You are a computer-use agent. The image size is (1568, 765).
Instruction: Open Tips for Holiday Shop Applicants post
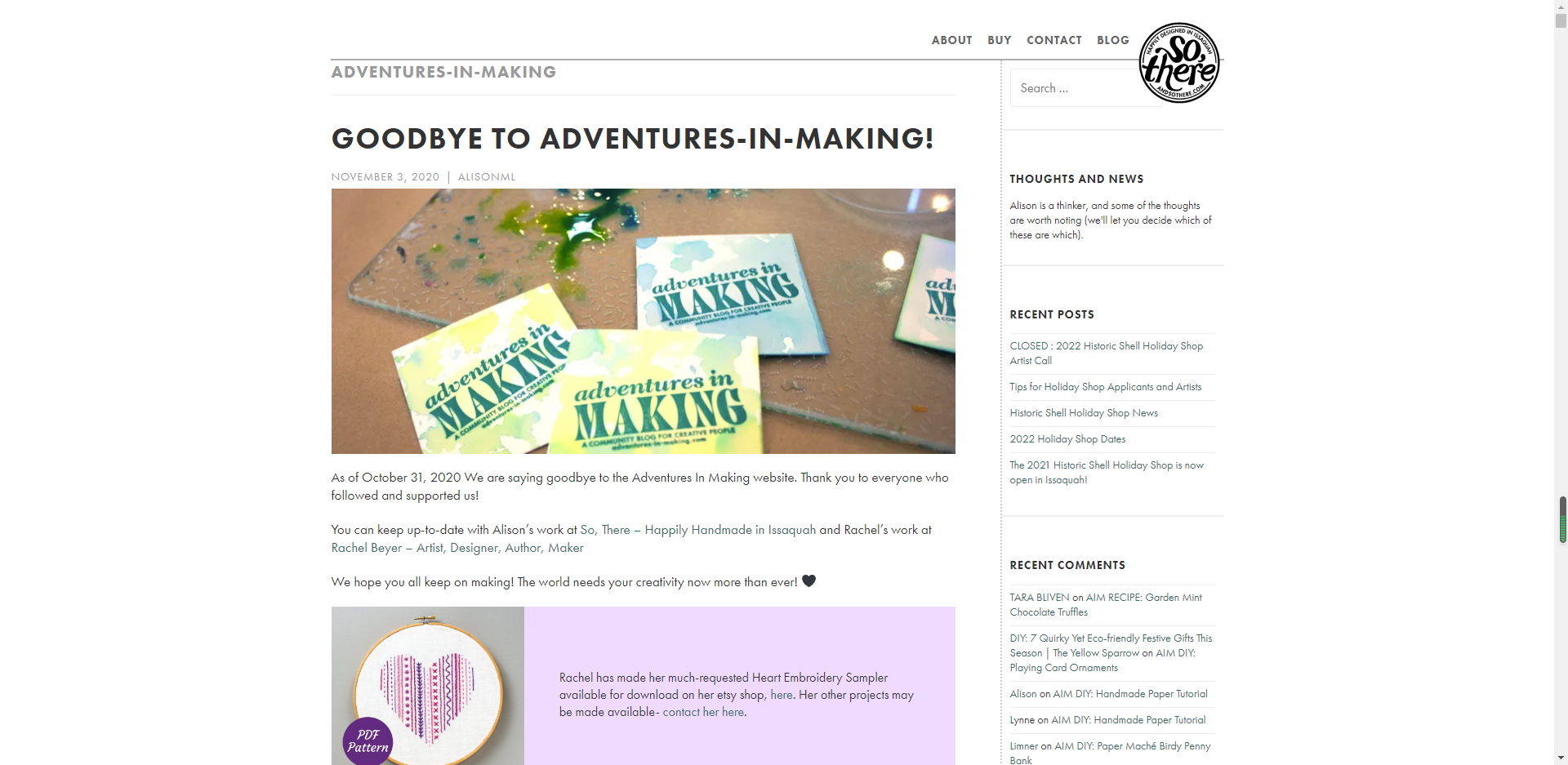1105,387
